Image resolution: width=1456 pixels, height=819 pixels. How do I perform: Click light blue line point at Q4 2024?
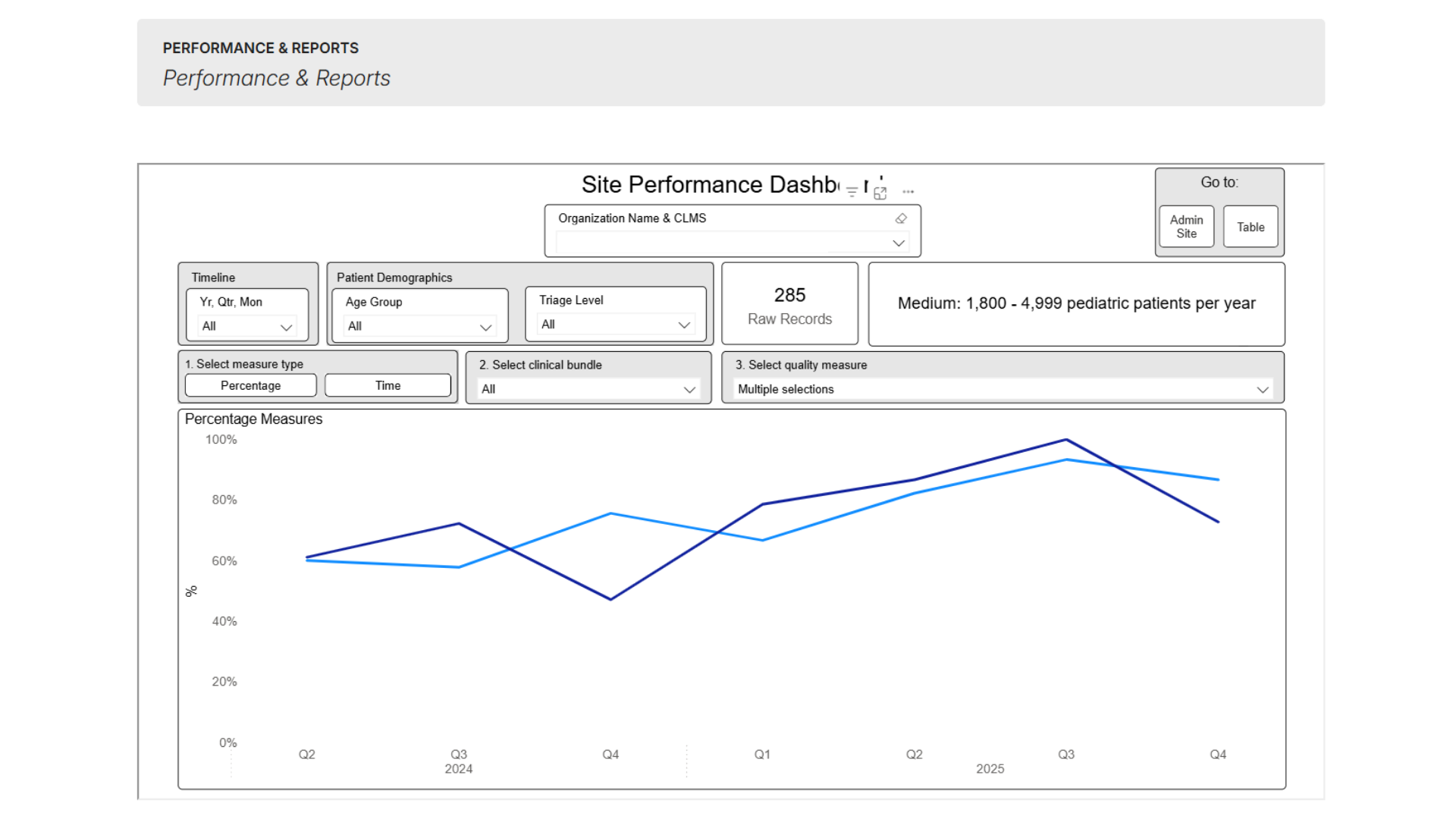coord(610,514)
